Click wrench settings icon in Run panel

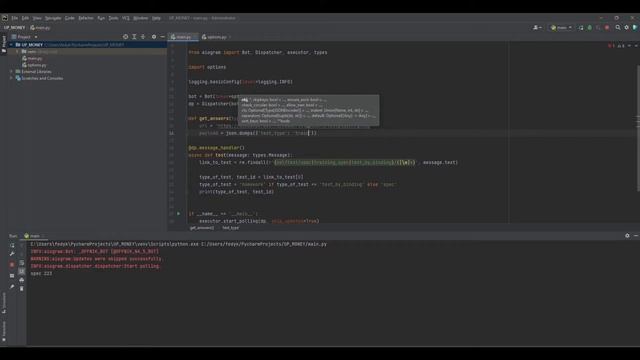click(12, 254)
